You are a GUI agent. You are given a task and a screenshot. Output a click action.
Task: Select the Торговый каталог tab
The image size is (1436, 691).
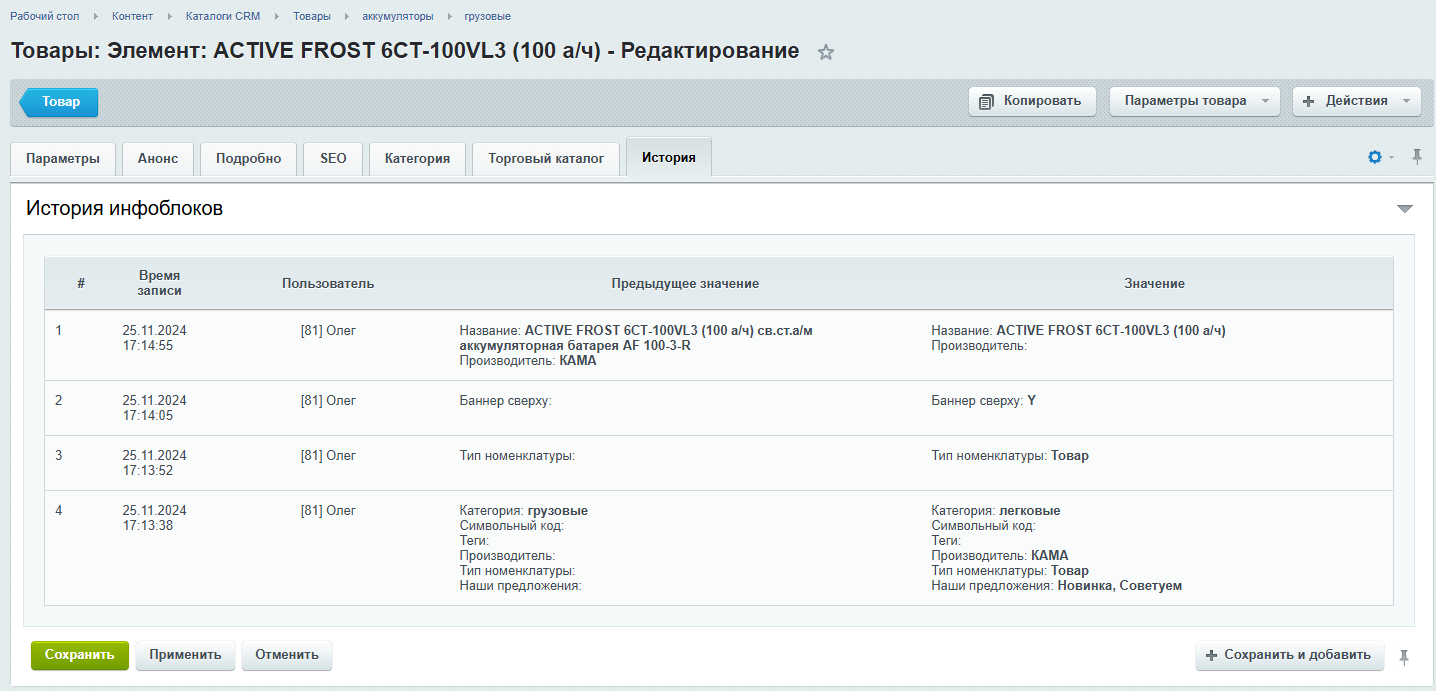546,158
